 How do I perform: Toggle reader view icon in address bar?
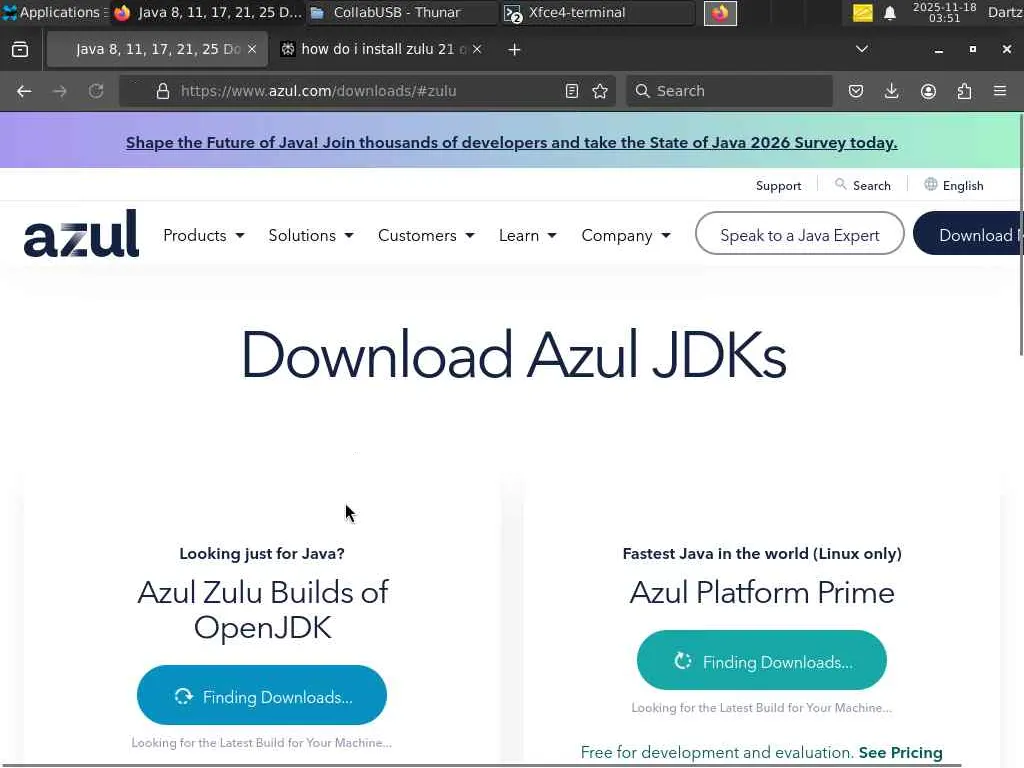[x=571, y=91]
